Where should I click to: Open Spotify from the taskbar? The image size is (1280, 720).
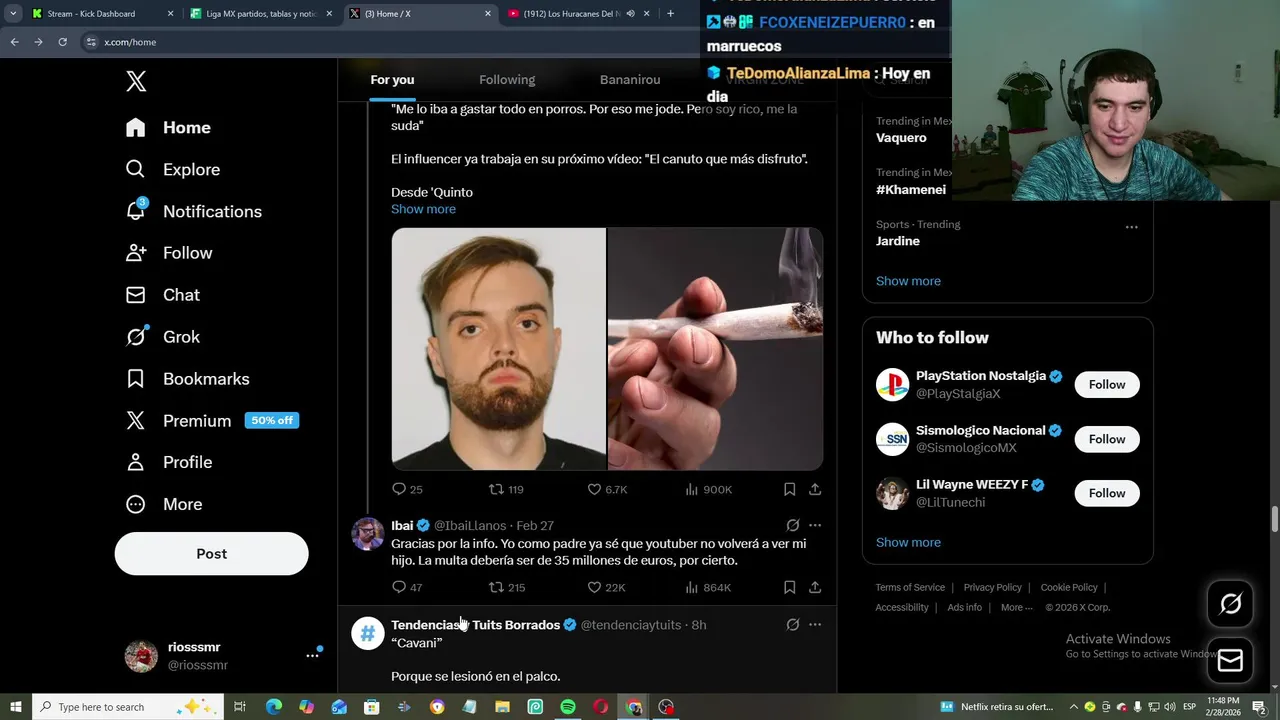click(568, 707)
